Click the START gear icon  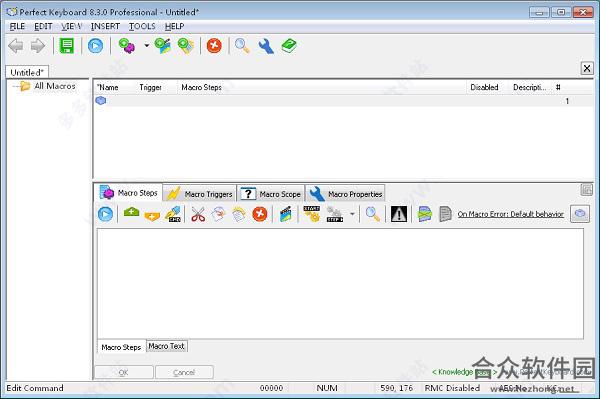[x=311, y=214]
